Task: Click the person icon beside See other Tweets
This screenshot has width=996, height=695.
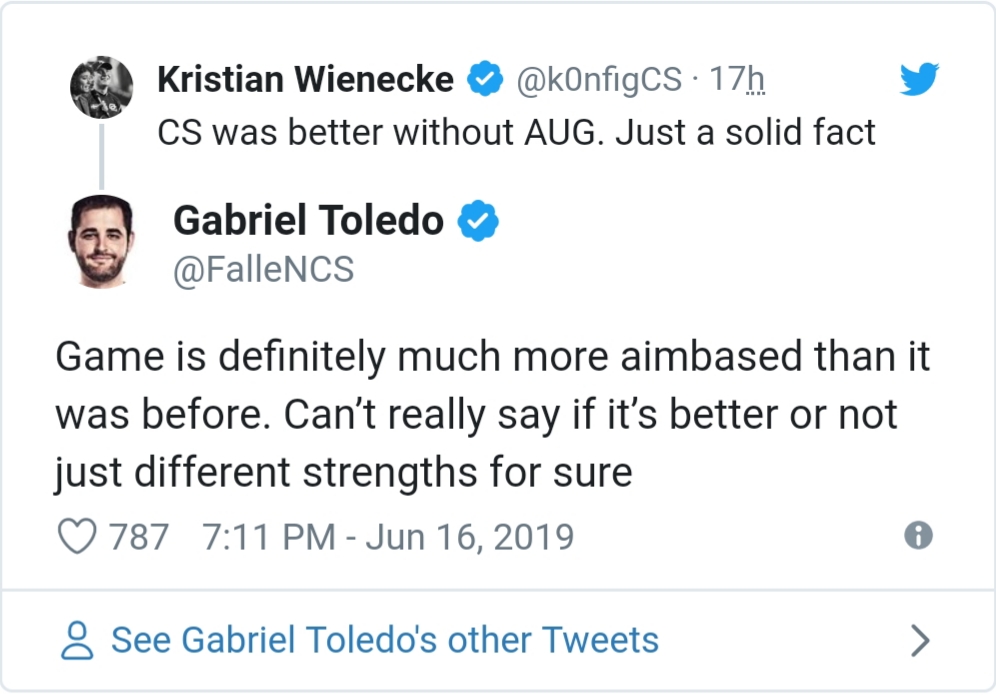Action: pos(78,641)
